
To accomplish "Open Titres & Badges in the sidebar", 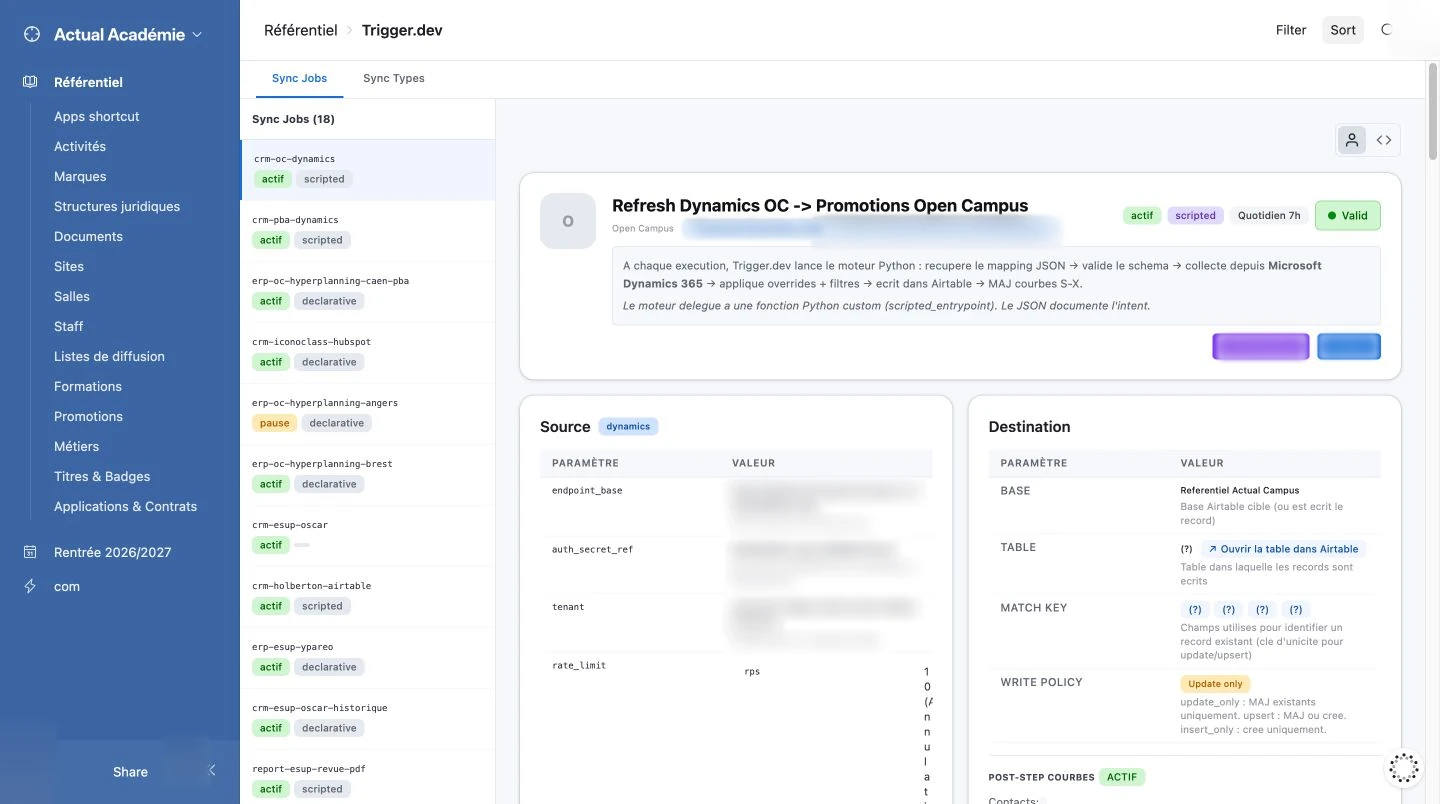I will [102, 476].
